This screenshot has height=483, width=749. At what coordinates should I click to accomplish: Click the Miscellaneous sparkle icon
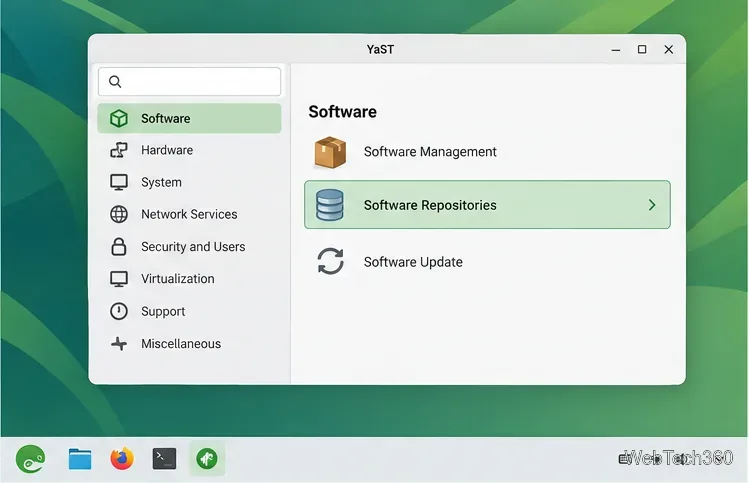tap(118, 343)
